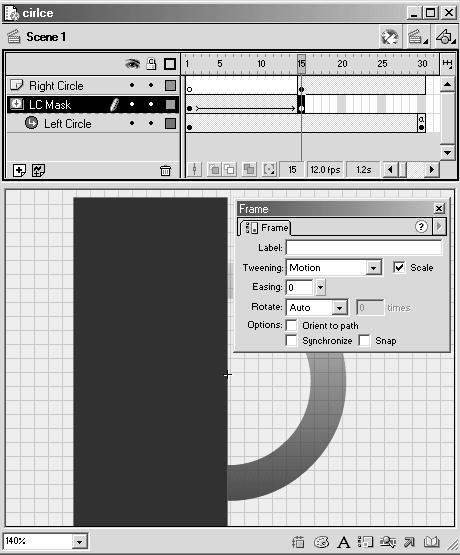Image resolution: width=460 pixels, height=555 pixels.
Task: Click the Center Frame icon
Action: 194,170
